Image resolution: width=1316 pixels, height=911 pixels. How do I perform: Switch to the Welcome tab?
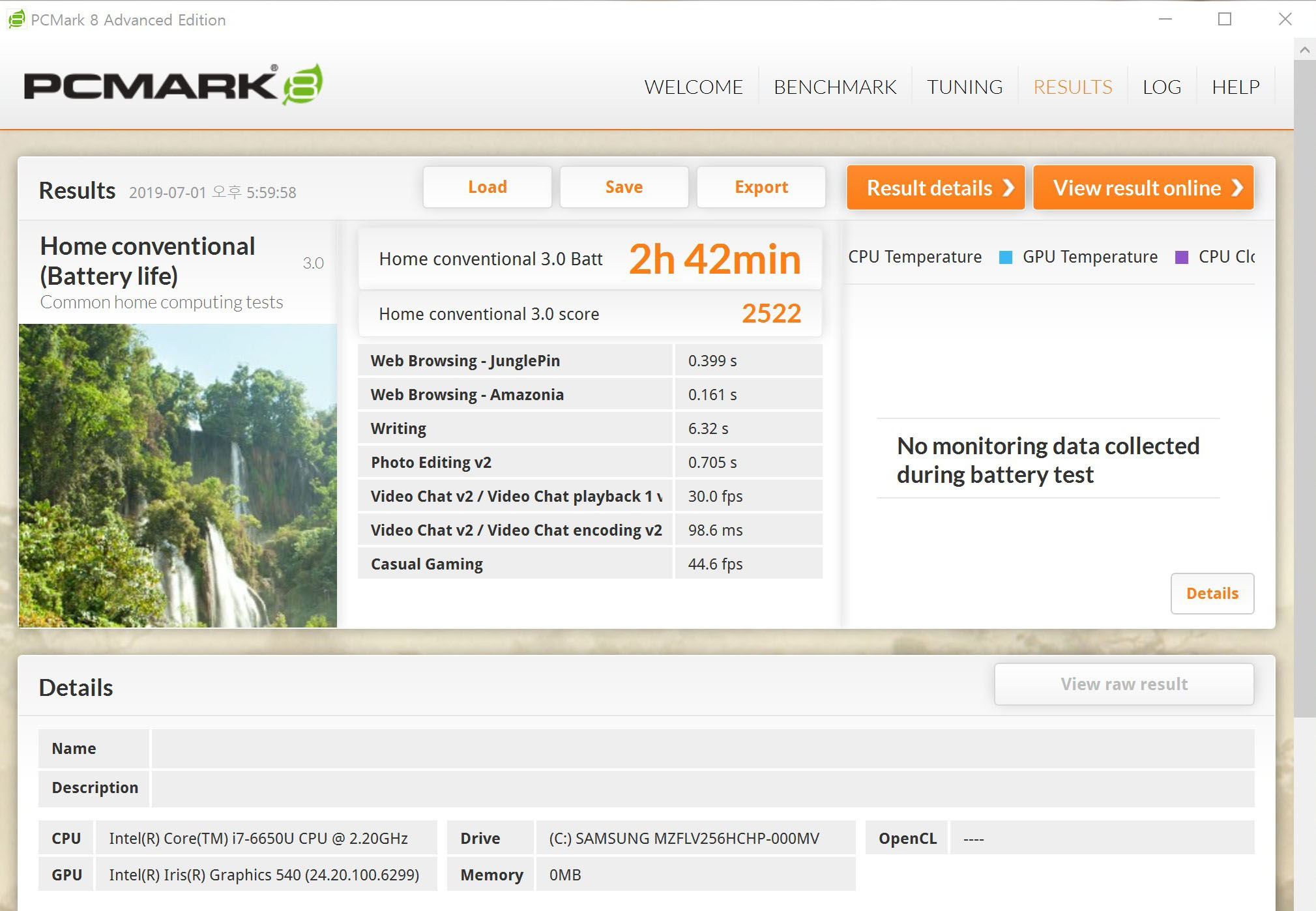point(693,87)
